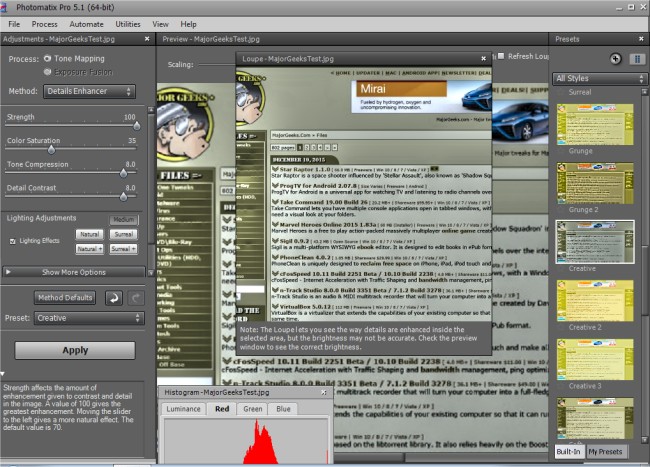Toggle the Lighting Effects checkbox
This screenshot has width=650, height=467.
12,241
